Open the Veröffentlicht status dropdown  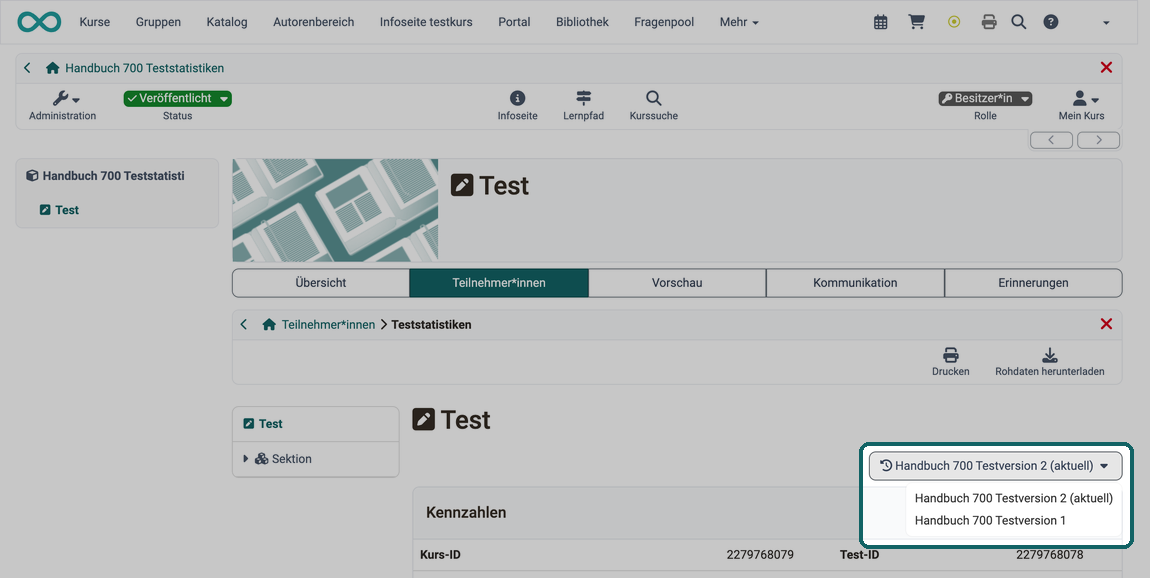[177, 98]
